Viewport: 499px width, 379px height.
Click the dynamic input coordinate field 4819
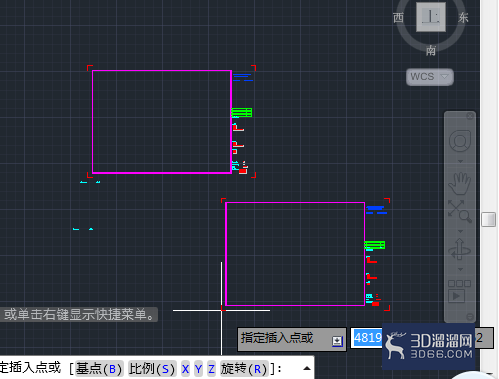367,338
